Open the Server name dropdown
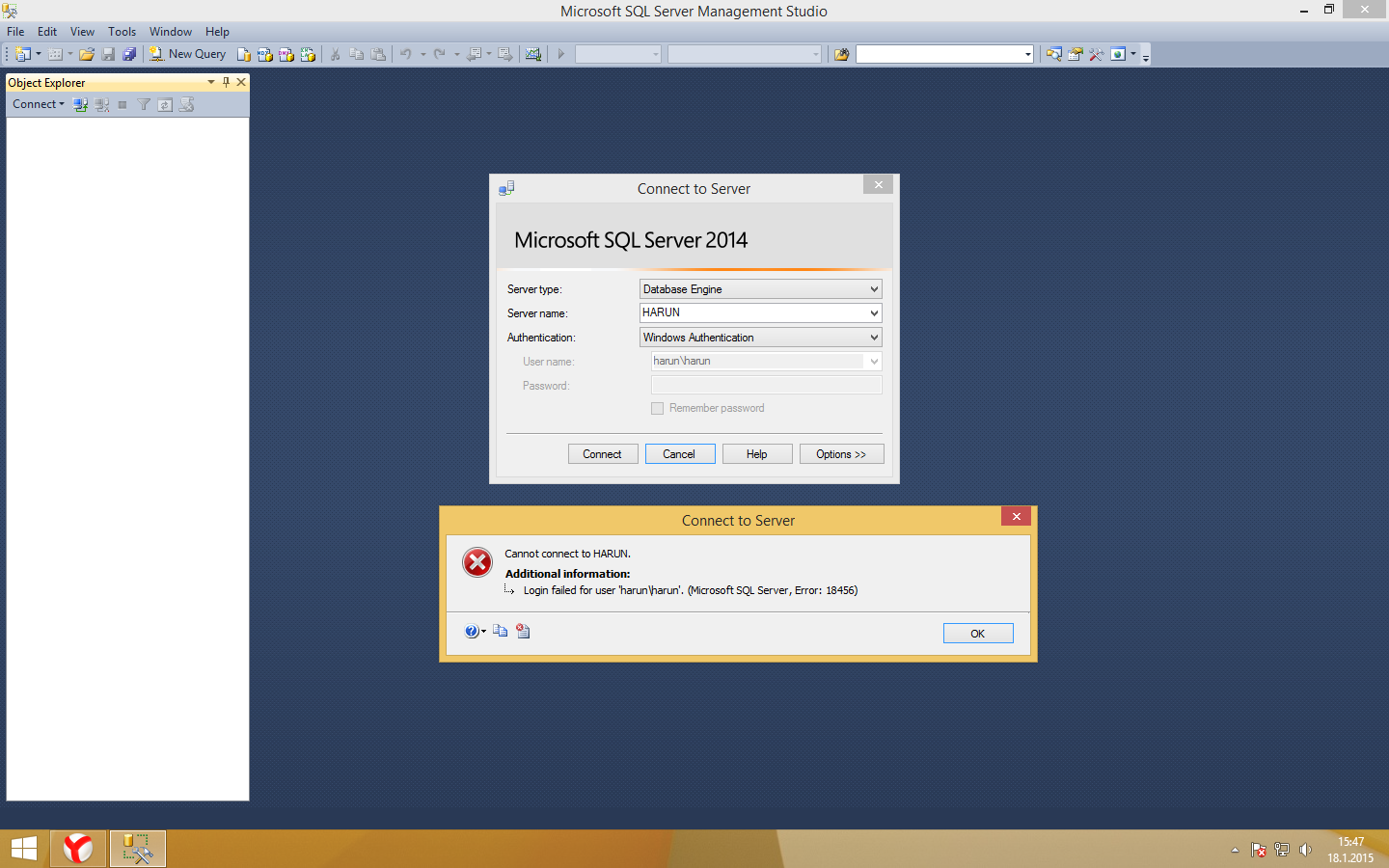1389x868 pixels. 874,313
